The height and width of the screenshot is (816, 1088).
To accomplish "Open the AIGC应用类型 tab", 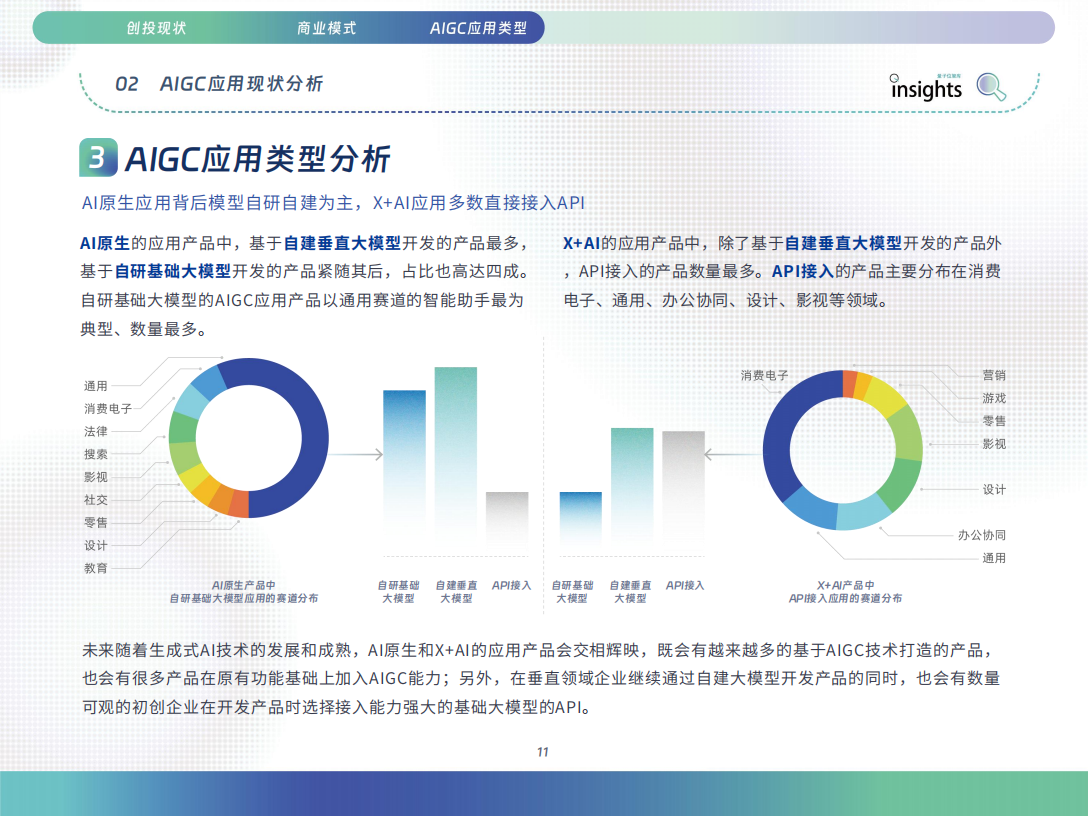I will (483, 28).
